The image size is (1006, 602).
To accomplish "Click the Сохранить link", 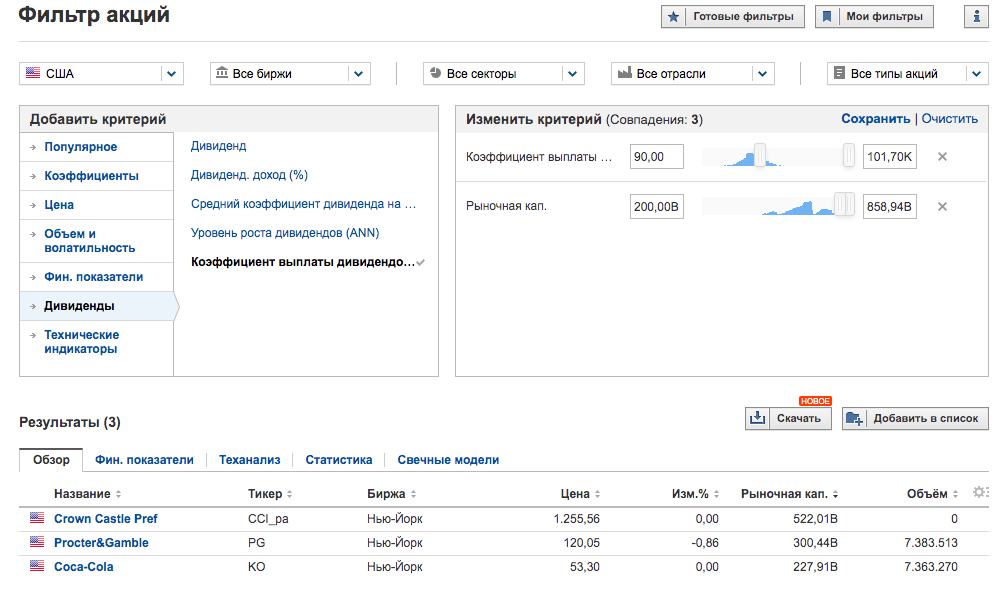I will pos(875,119).
